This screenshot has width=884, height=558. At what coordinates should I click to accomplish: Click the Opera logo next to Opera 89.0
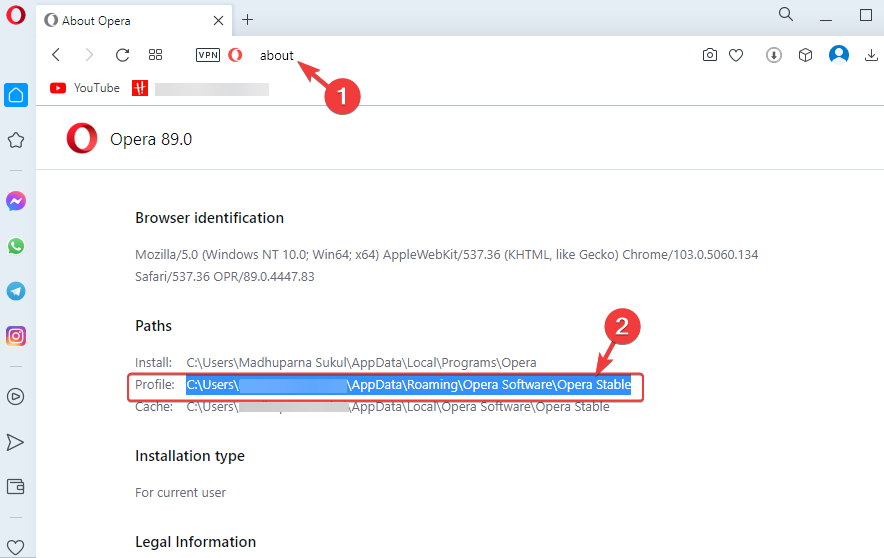coord(82,139)
